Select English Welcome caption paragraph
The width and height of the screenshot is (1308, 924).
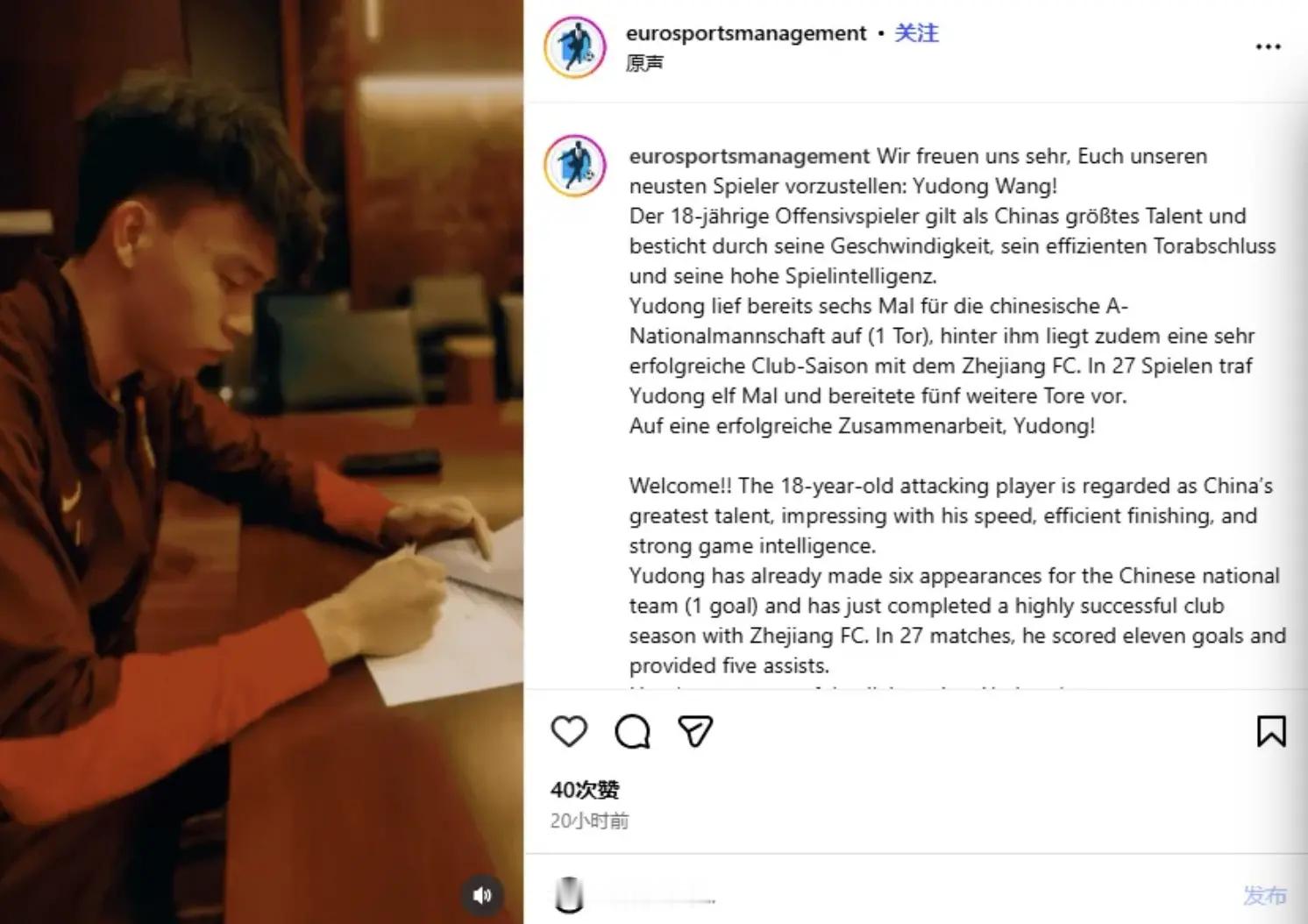point(957,575)
